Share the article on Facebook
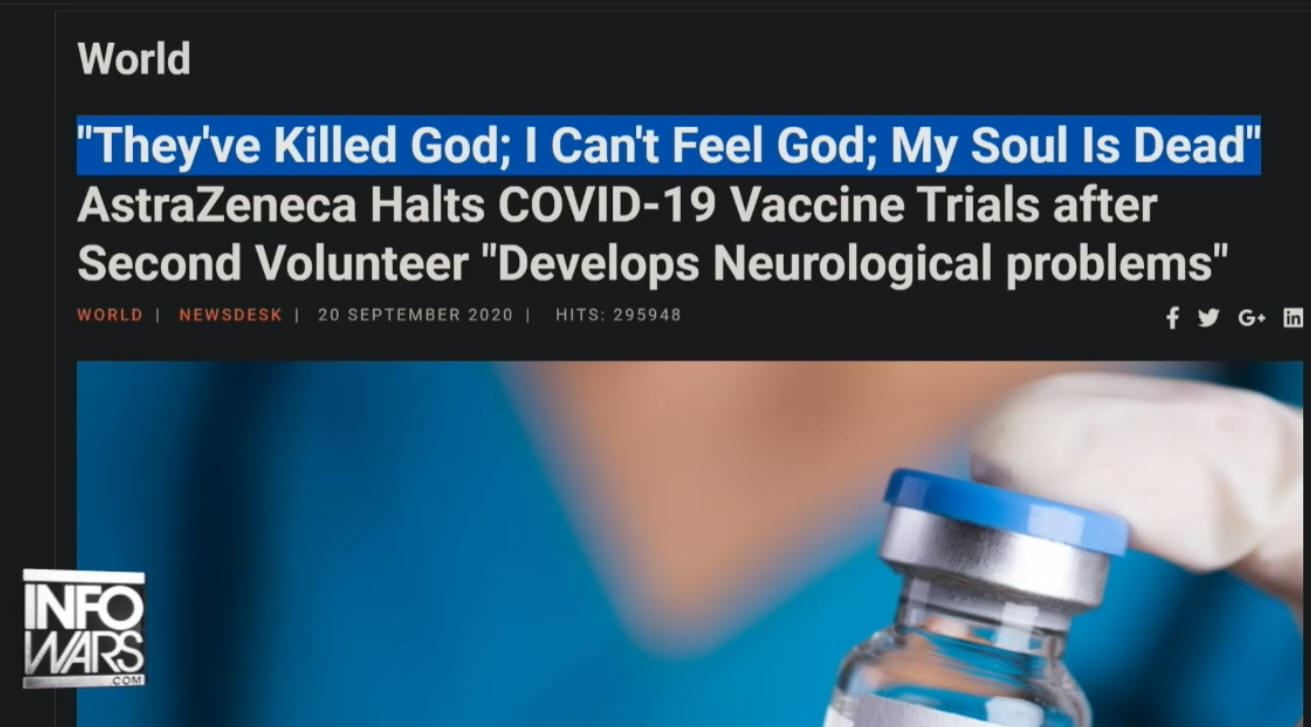The image size is (1311, 727). 1173,318
